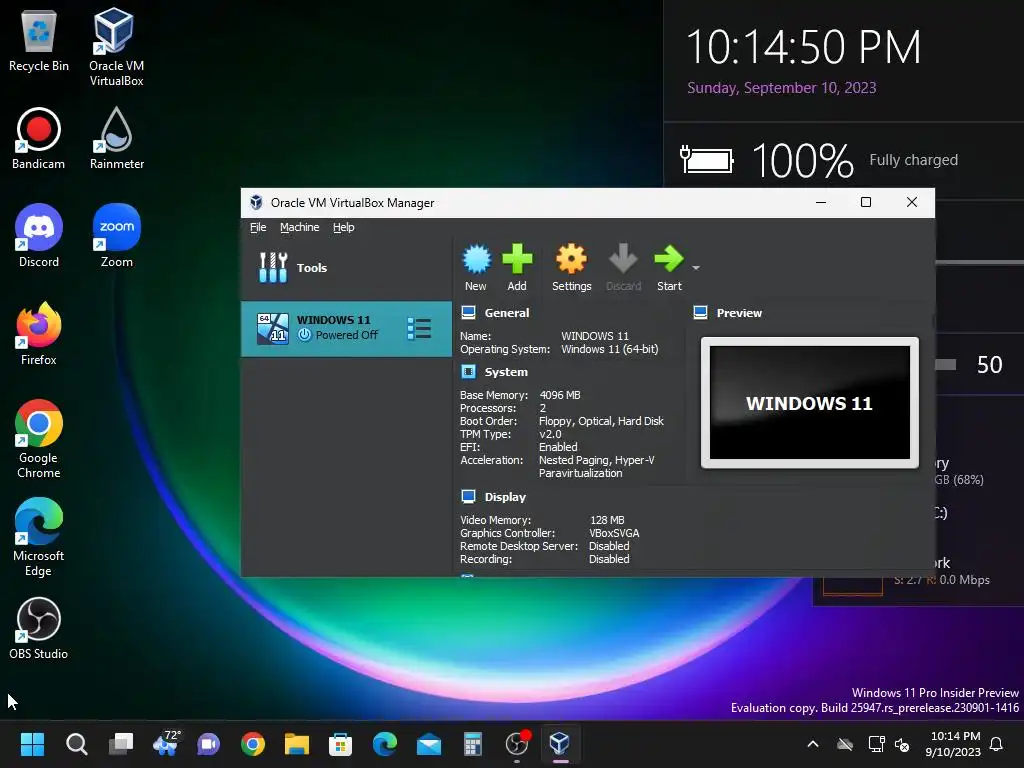Click the Windows 11 (64-bit) operating system text
The height and width of the screenshot is (768, 1024).
point(609,349)
